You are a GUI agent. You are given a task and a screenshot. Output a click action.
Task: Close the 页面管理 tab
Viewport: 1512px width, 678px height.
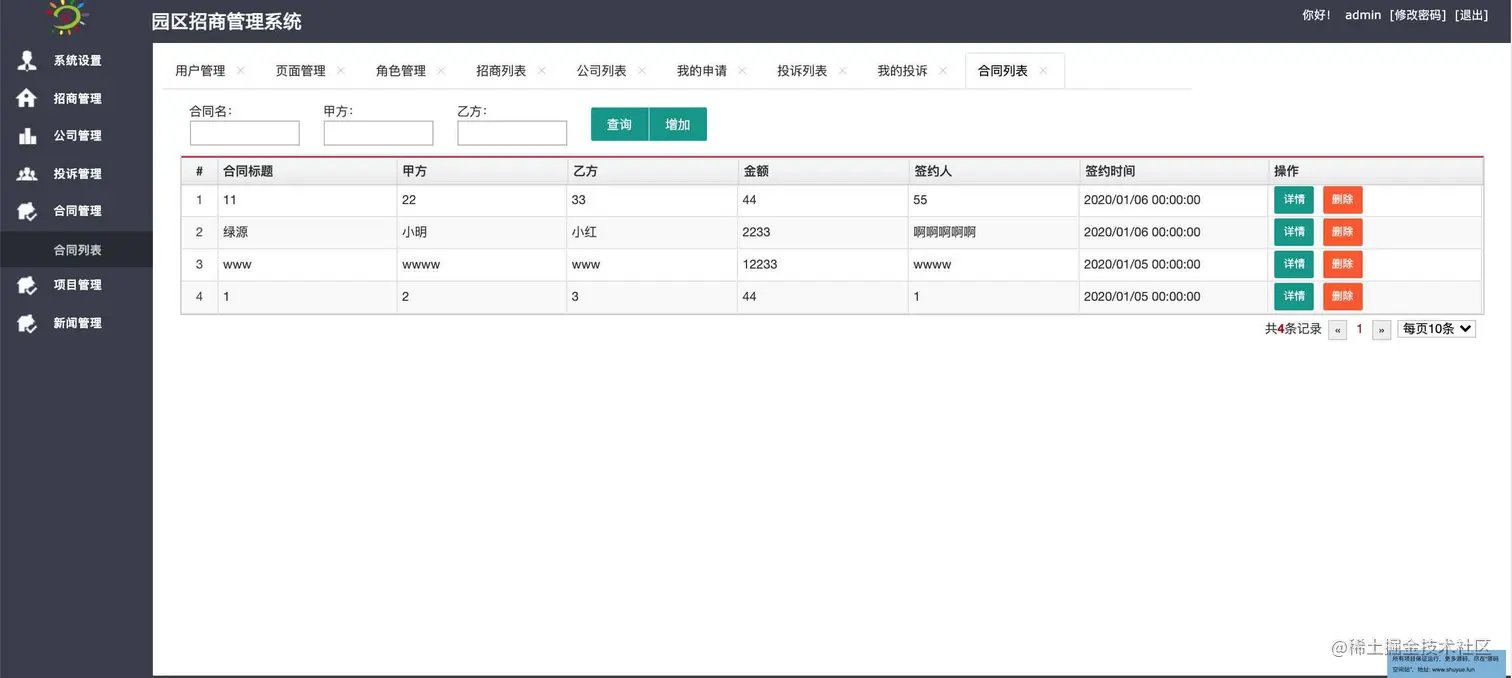pyautogui.click(x=340, y=70)
